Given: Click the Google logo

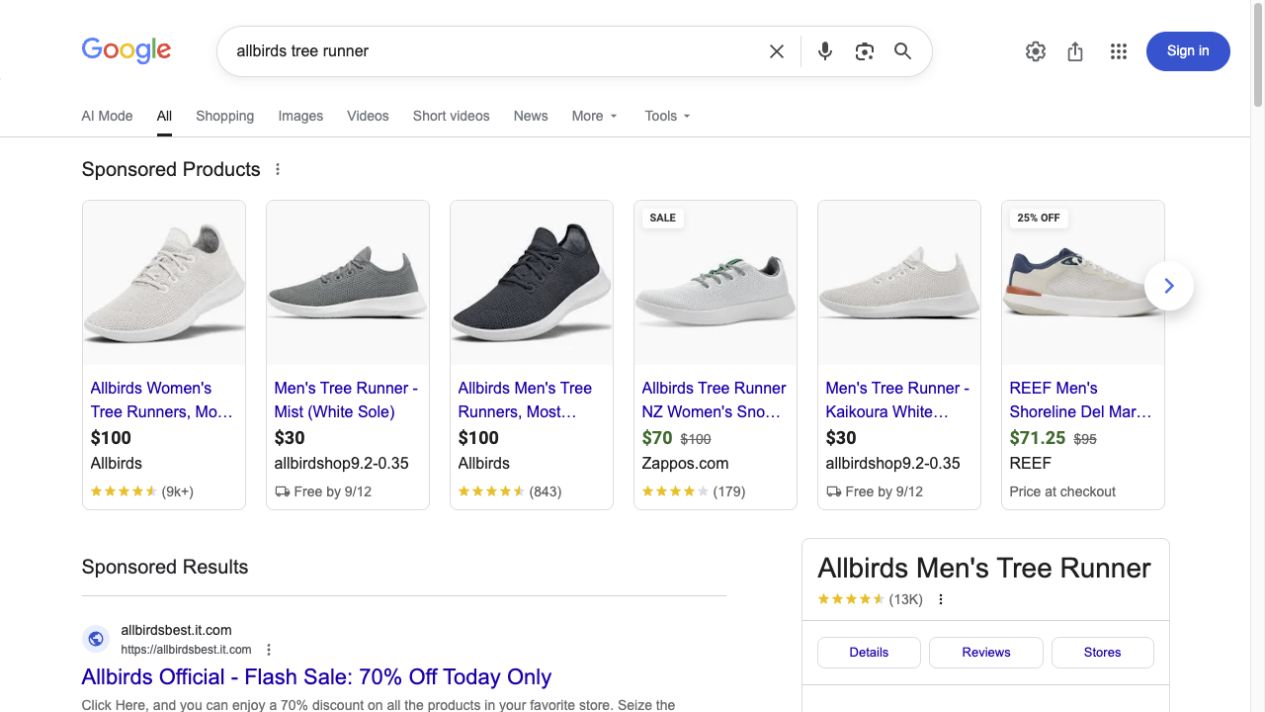Looking at the screenshot, I should tap(126, 50).
